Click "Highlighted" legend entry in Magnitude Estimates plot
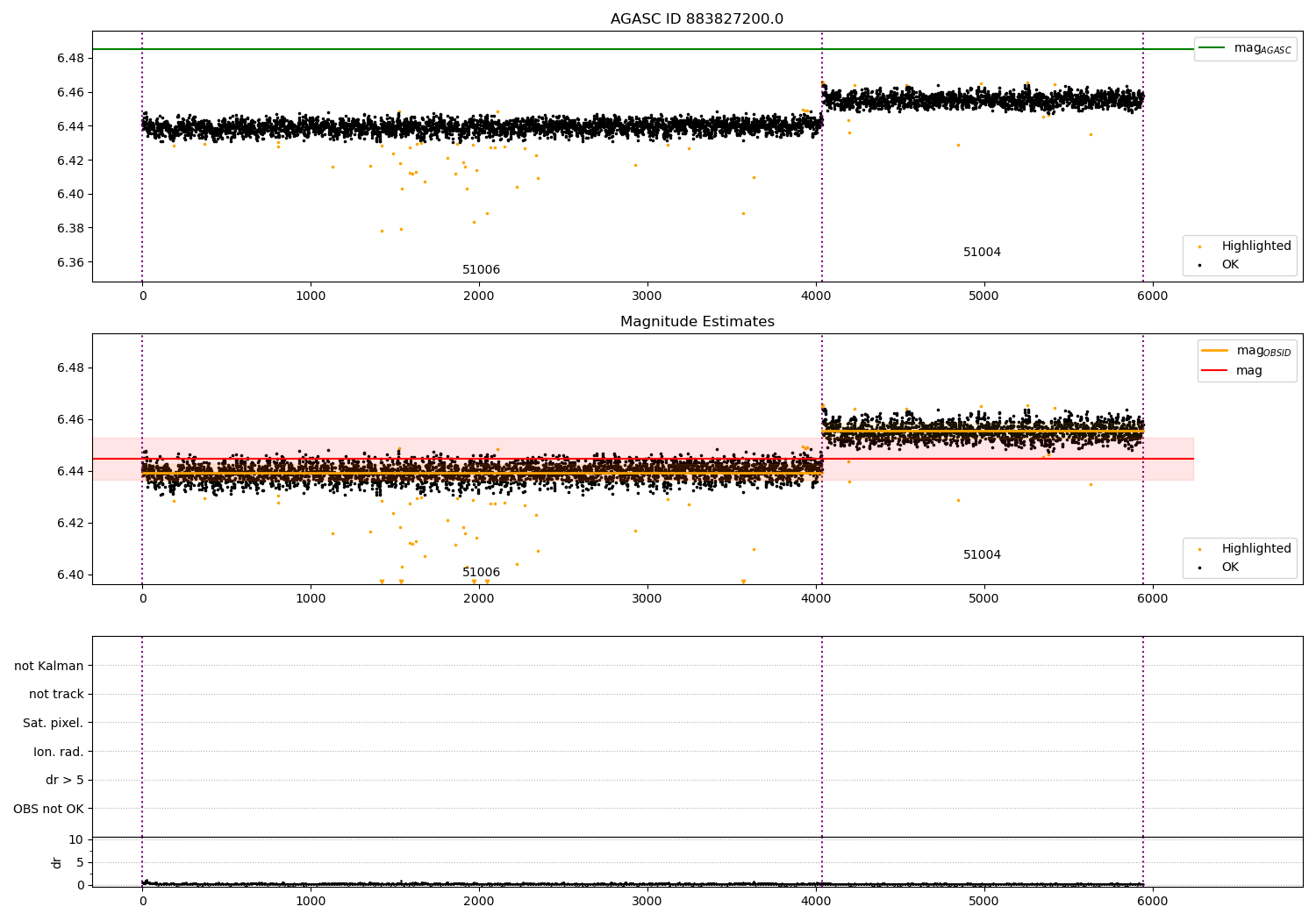The height and width of the screenshot is (921, 1316). coord(1256,549)
